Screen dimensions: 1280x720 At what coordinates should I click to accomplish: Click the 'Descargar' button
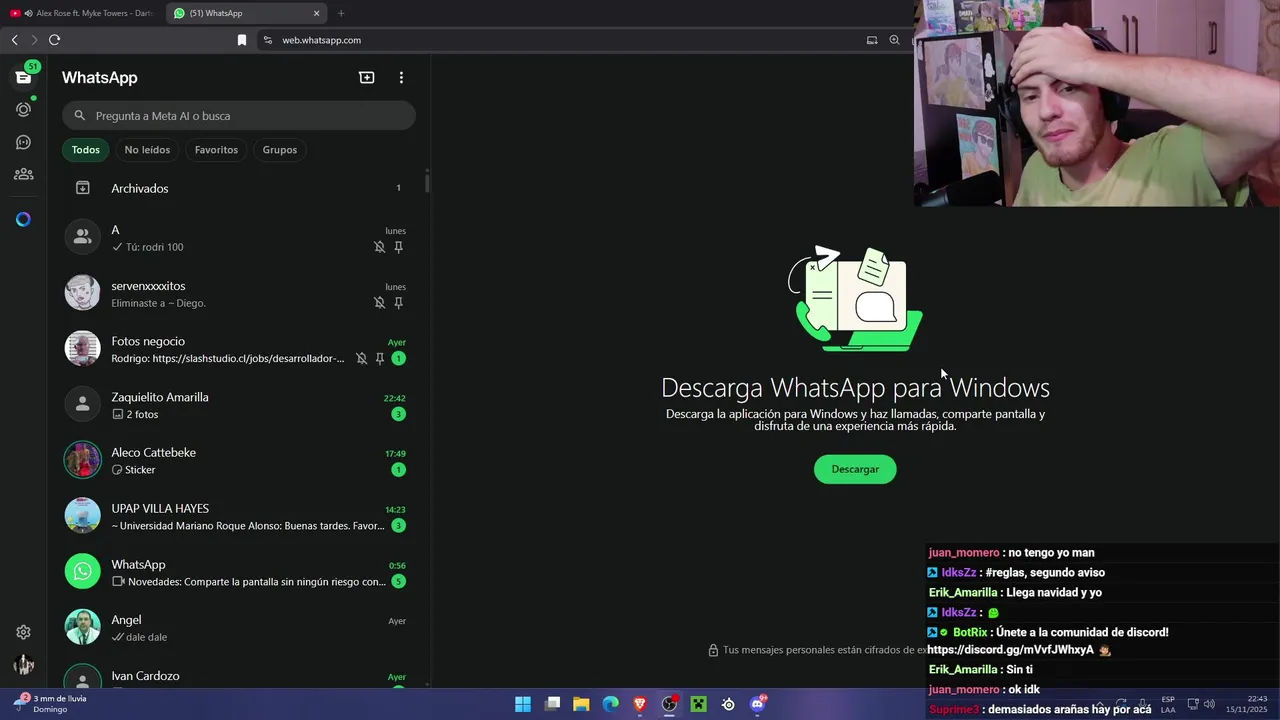(x=855, y=469)
